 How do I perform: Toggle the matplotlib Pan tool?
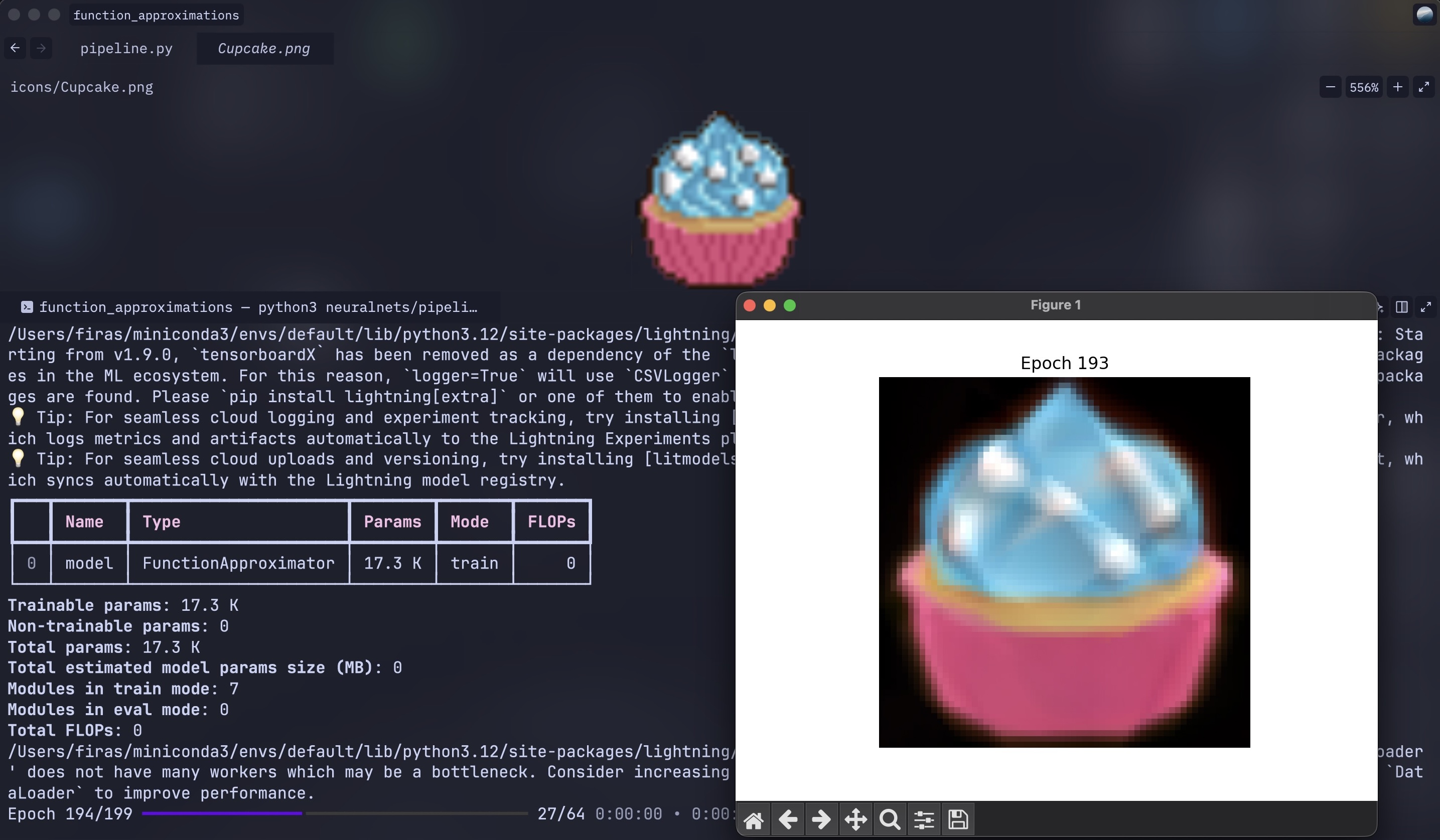pos(855,820)
